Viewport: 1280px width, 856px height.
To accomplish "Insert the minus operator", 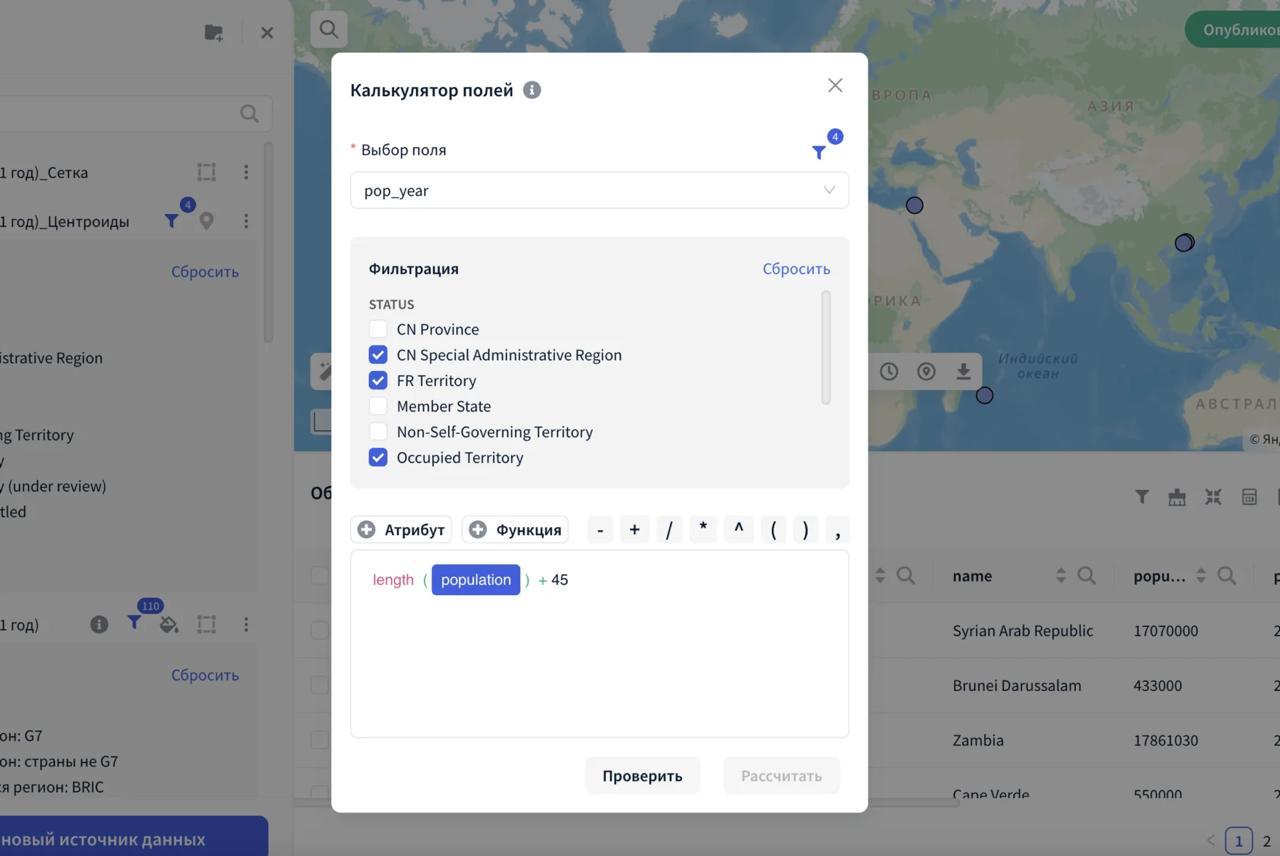I will [600, 529].
